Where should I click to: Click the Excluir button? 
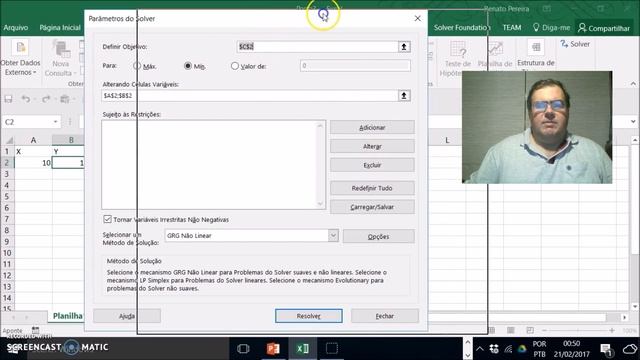pos(372,165)
